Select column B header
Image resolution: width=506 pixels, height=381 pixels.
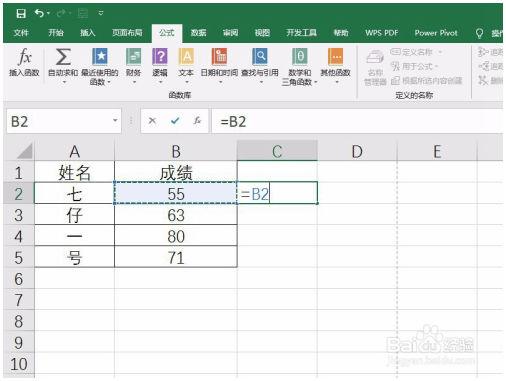coord(176,151)
